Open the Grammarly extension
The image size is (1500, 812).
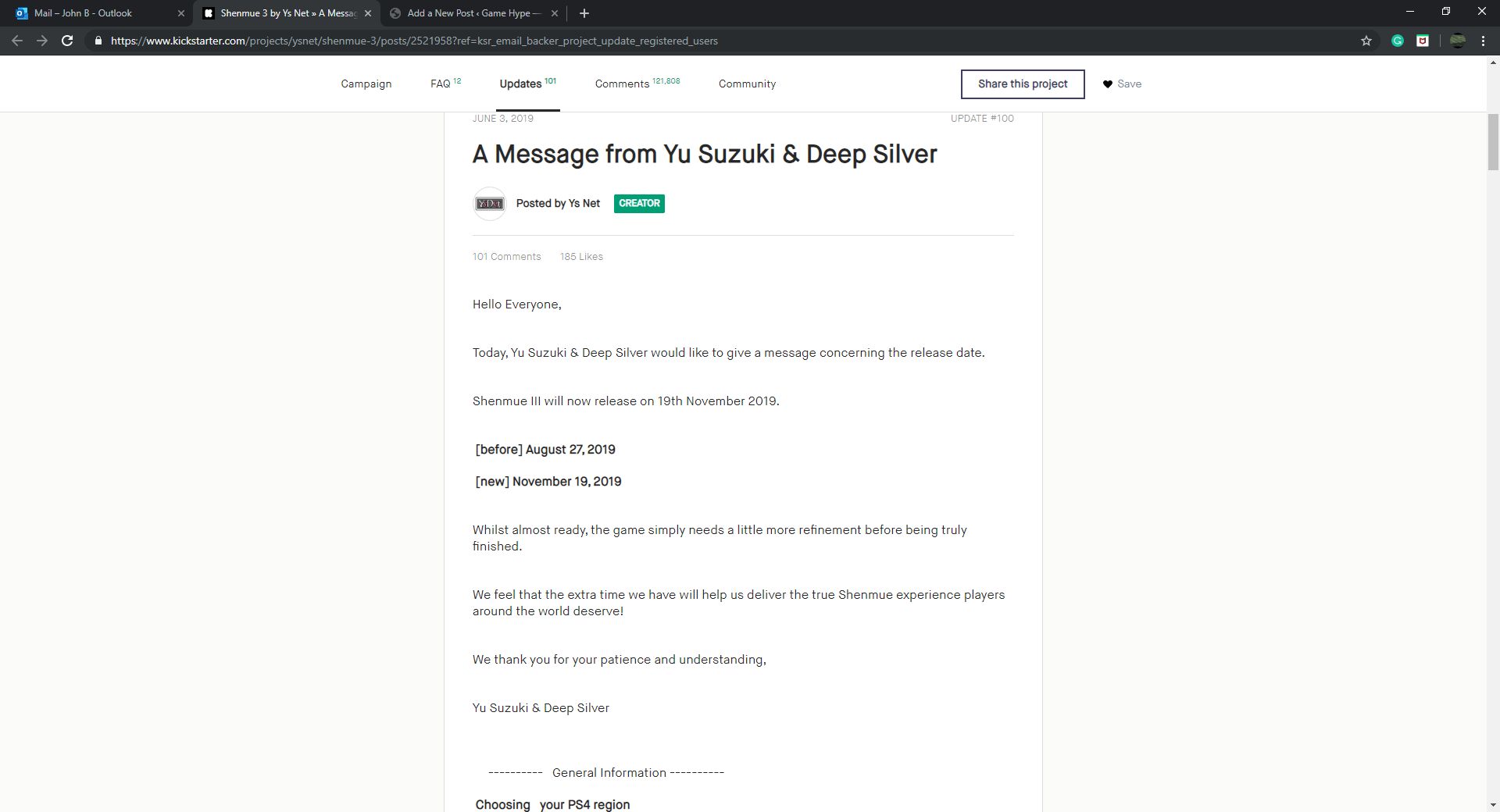1398,41
